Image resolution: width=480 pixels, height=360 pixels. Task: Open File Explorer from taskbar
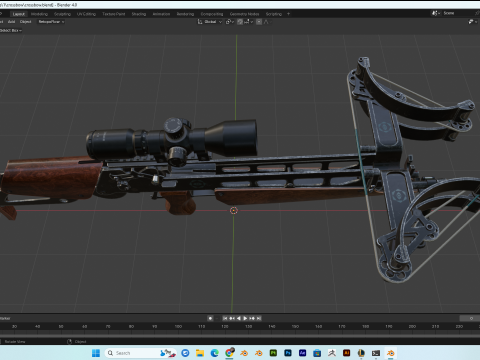(x=200, y=353)
